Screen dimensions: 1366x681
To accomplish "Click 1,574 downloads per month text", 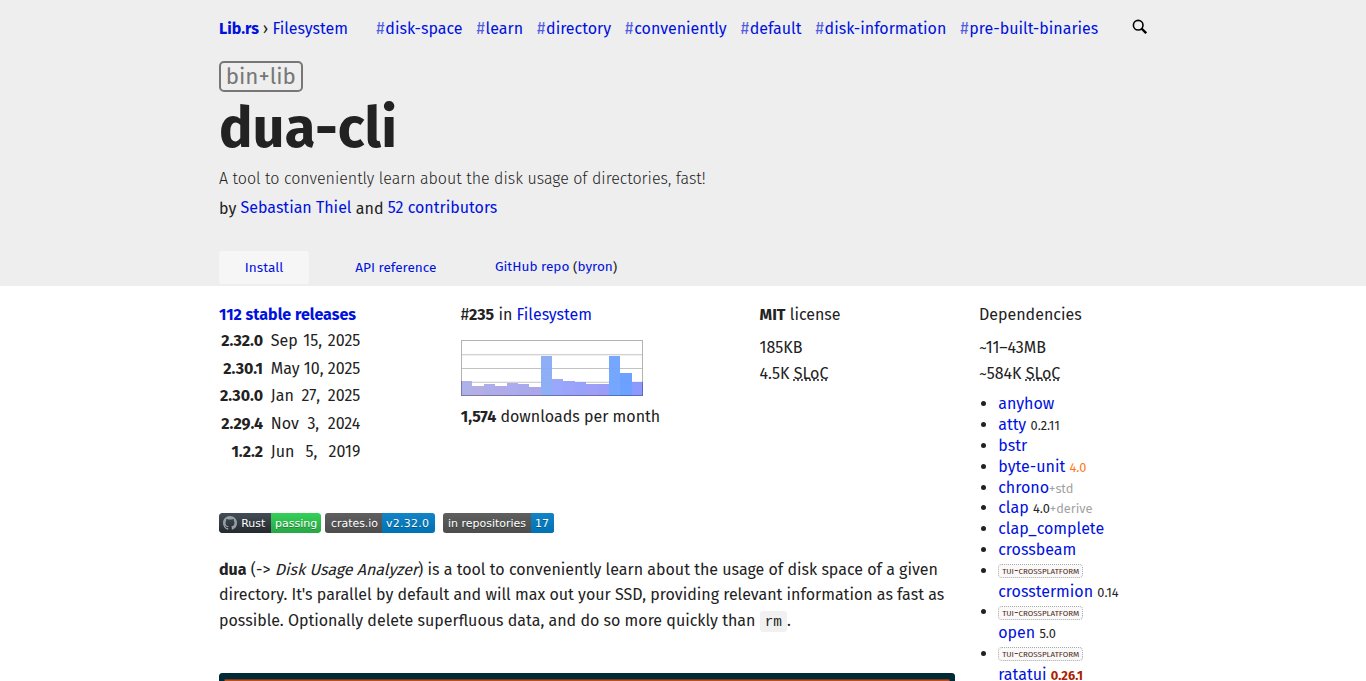I will 560,416.
